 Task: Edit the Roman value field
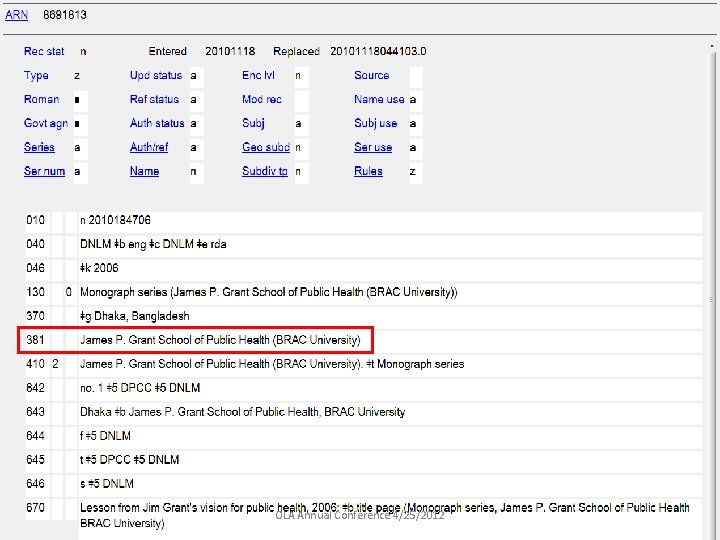point(80,100)
